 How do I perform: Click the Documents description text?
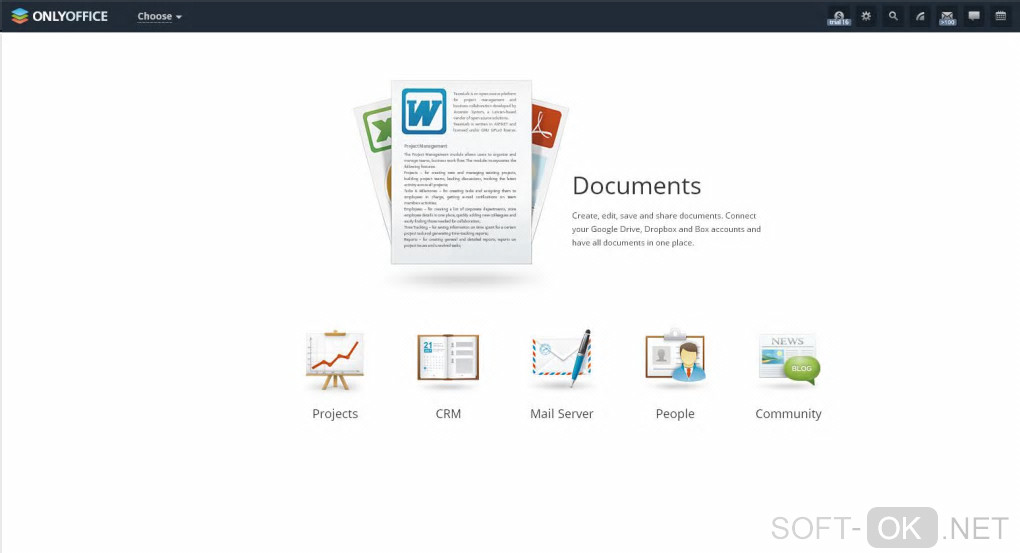(666, 229)
